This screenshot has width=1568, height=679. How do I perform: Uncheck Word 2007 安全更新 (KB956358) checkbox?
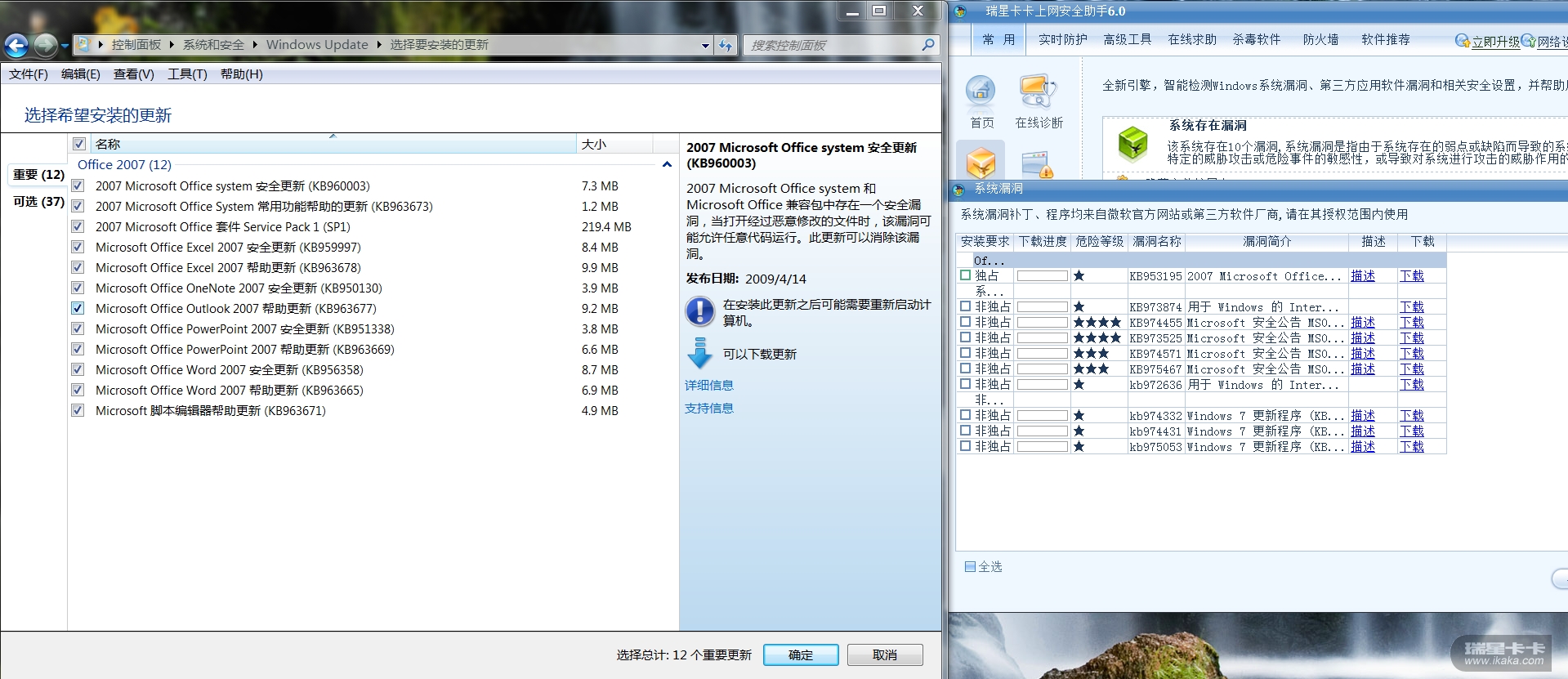click(78, 369)
